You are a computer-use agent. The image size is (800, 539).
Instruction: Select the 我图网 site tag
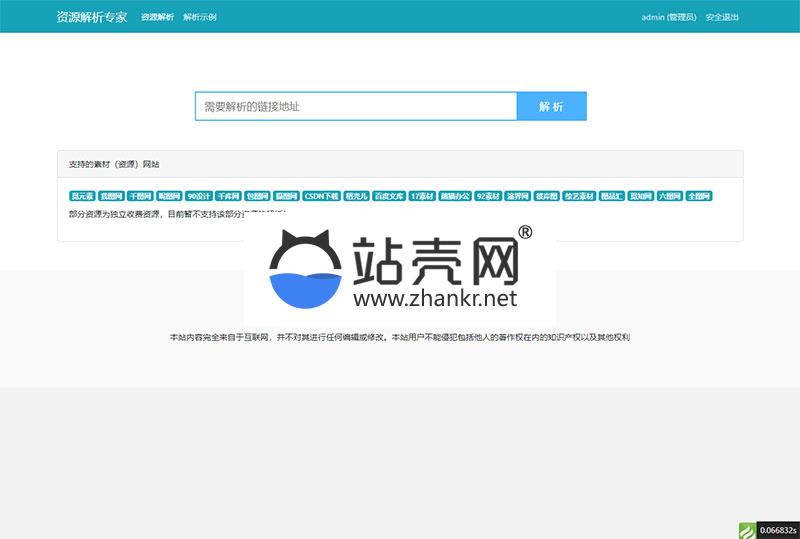[111, 196]
